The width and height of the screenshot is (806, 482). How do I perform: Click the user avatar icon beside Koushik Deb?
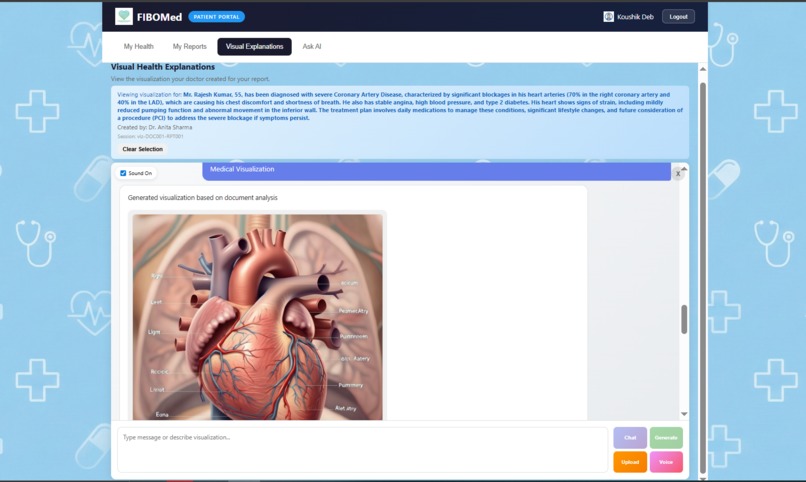608,17
